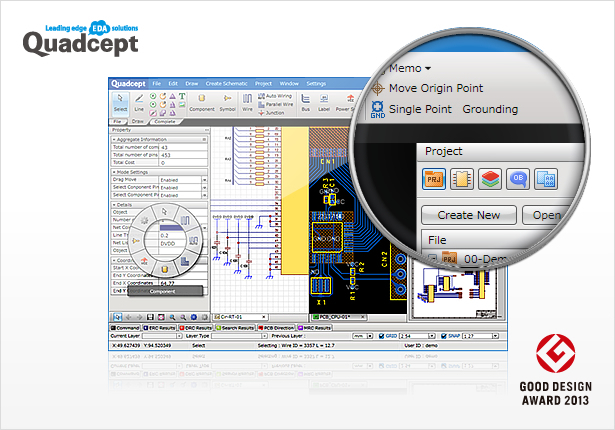This screenshot has width=615, height=430.
Task: Open the Edit menu
Action: pos(173,84)
